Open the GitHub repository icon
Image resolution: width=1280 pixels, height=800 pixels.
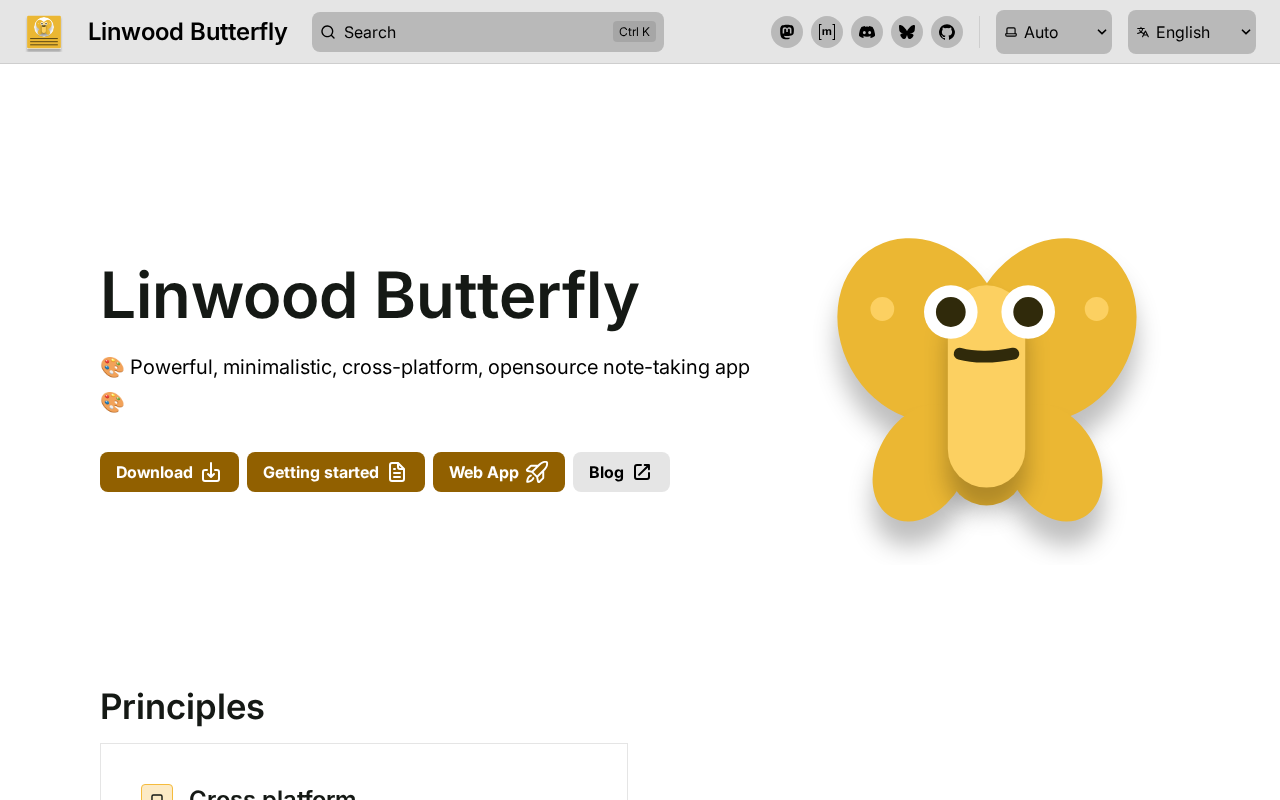[947, 32]
